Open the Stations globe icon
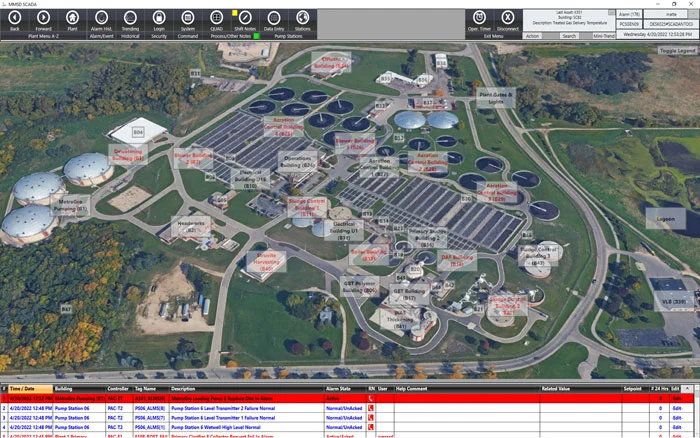 click(x=302, y=17)
